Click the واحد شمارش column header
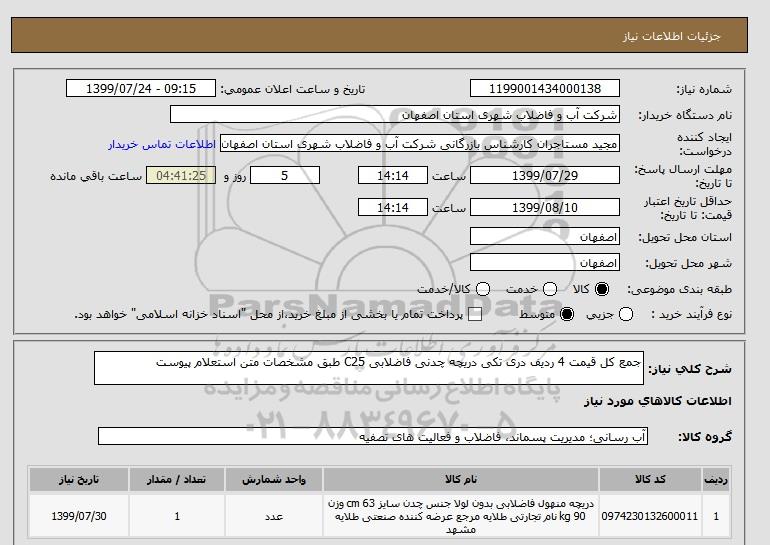770x545 pixels. coord(274,479)
